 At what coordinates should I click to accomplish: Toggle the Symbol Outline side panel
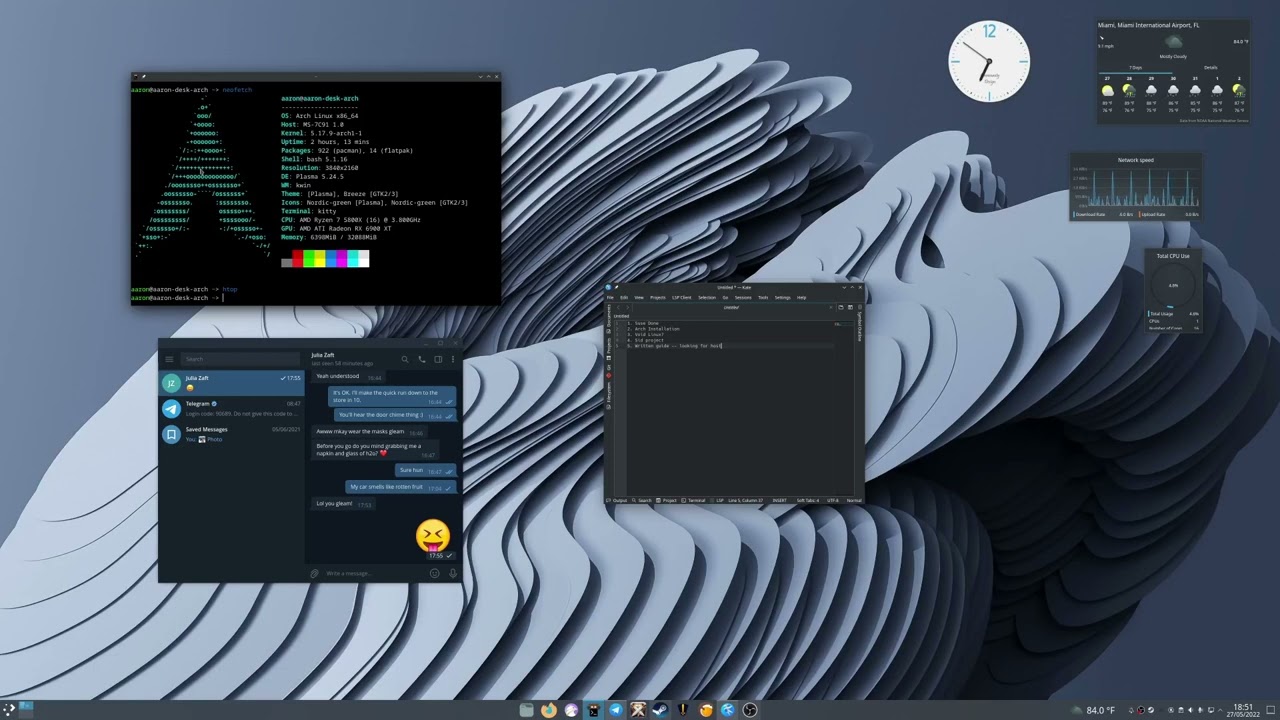click(x=859, y=326)
